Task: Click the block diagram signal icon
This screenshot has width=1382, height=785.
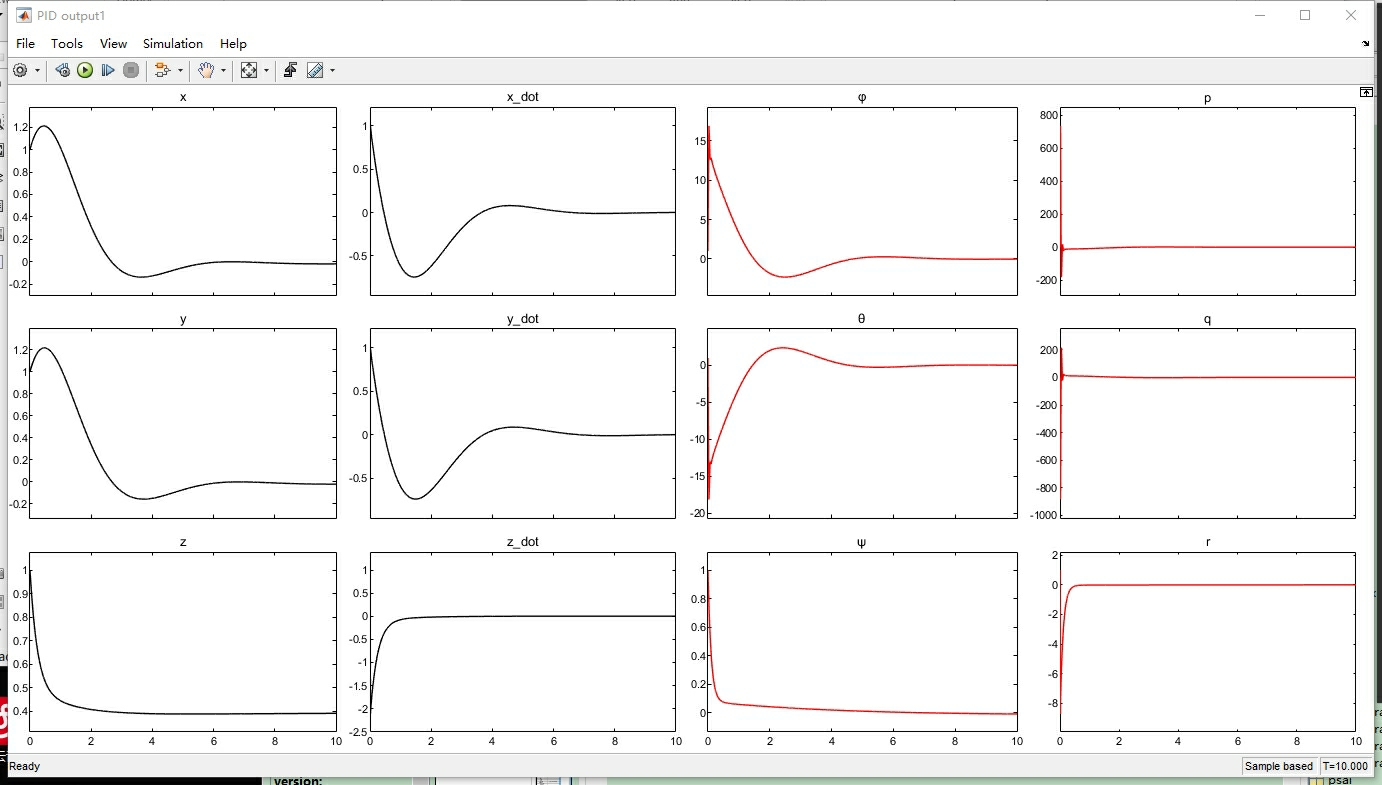Action: pos(162,70)
